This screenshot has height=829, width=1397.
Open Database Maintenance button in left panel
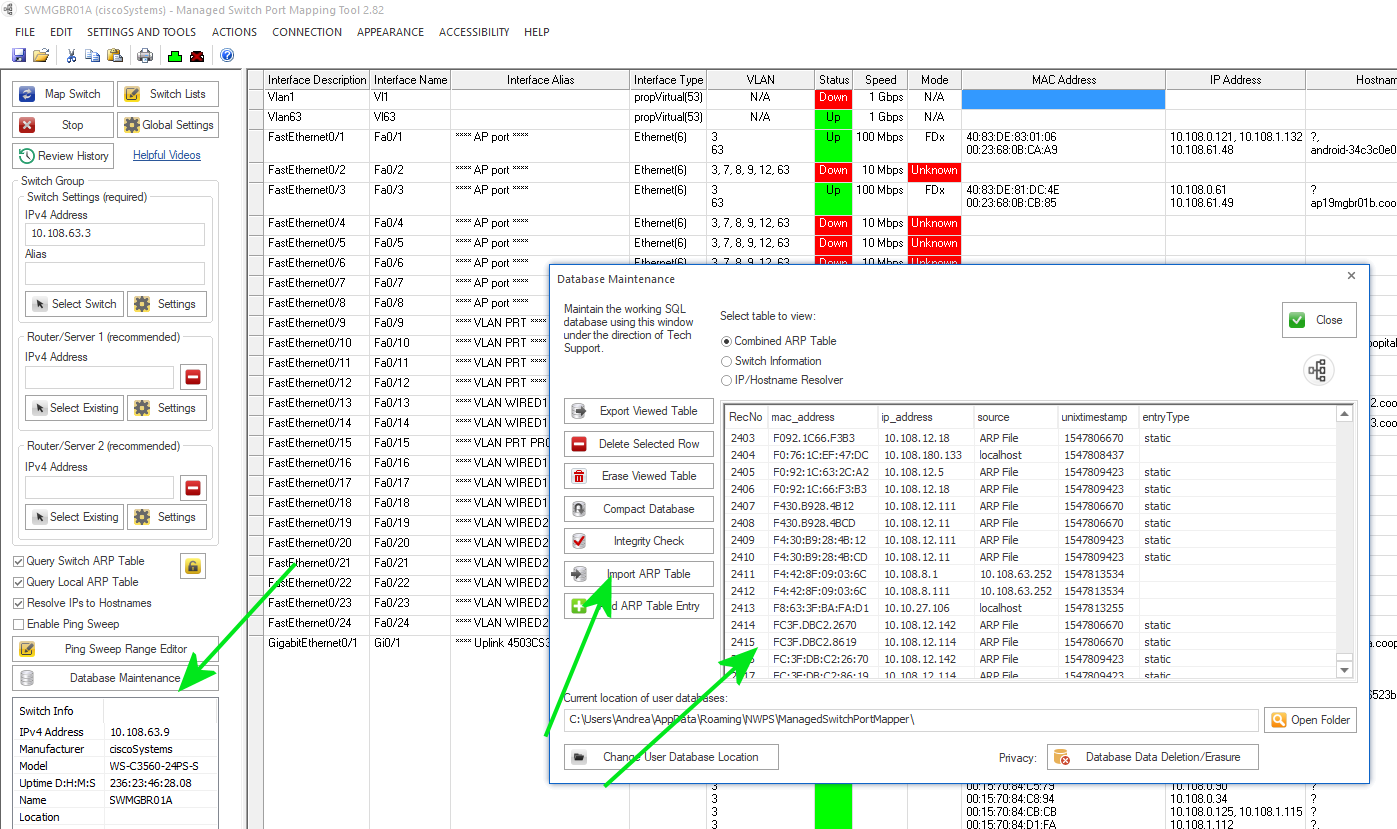(115, 678)
